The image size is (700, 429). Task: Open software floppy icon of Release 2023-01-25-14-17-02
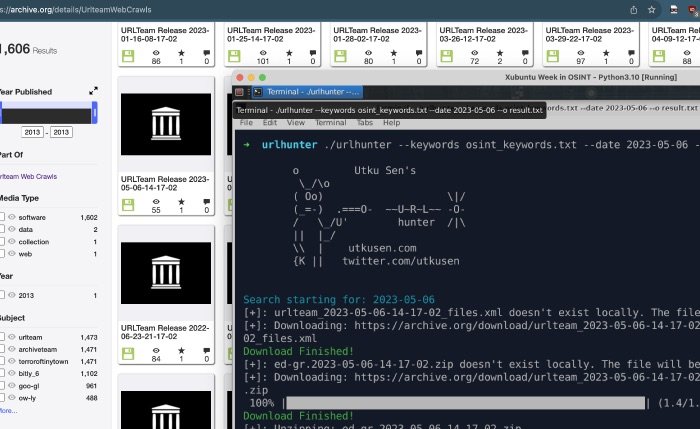click(x=234, y=56)
